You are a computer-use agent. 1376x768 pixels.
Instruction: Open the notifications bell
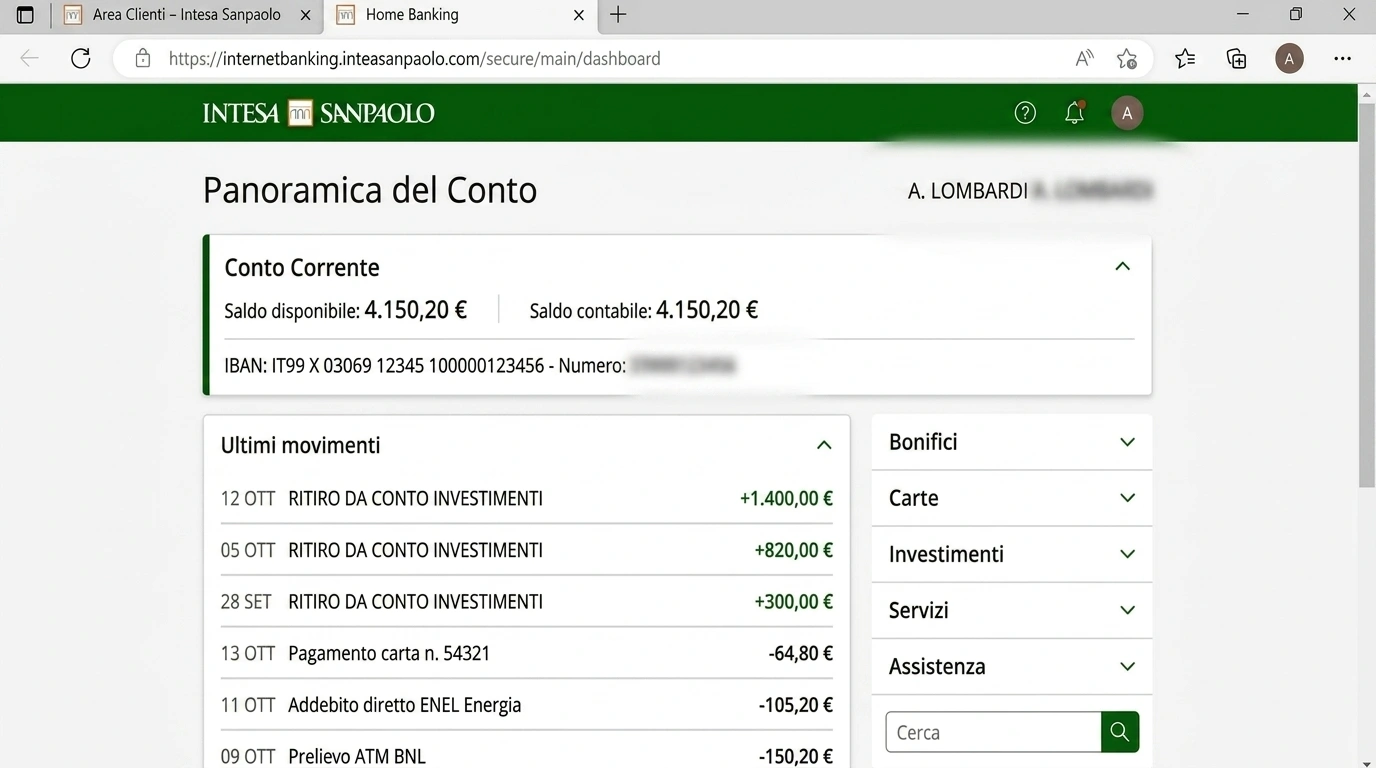click(x=1075, y=113)
